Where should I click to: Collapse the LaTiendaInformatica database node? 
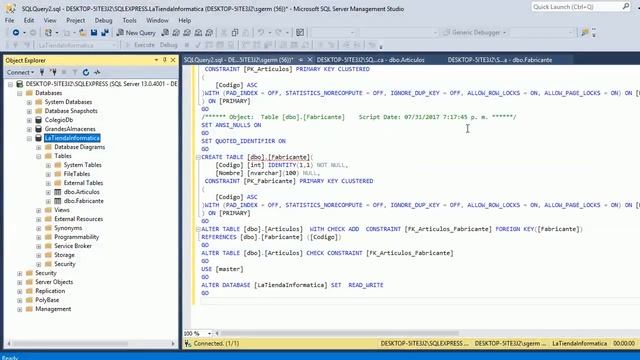coord(29,138)
